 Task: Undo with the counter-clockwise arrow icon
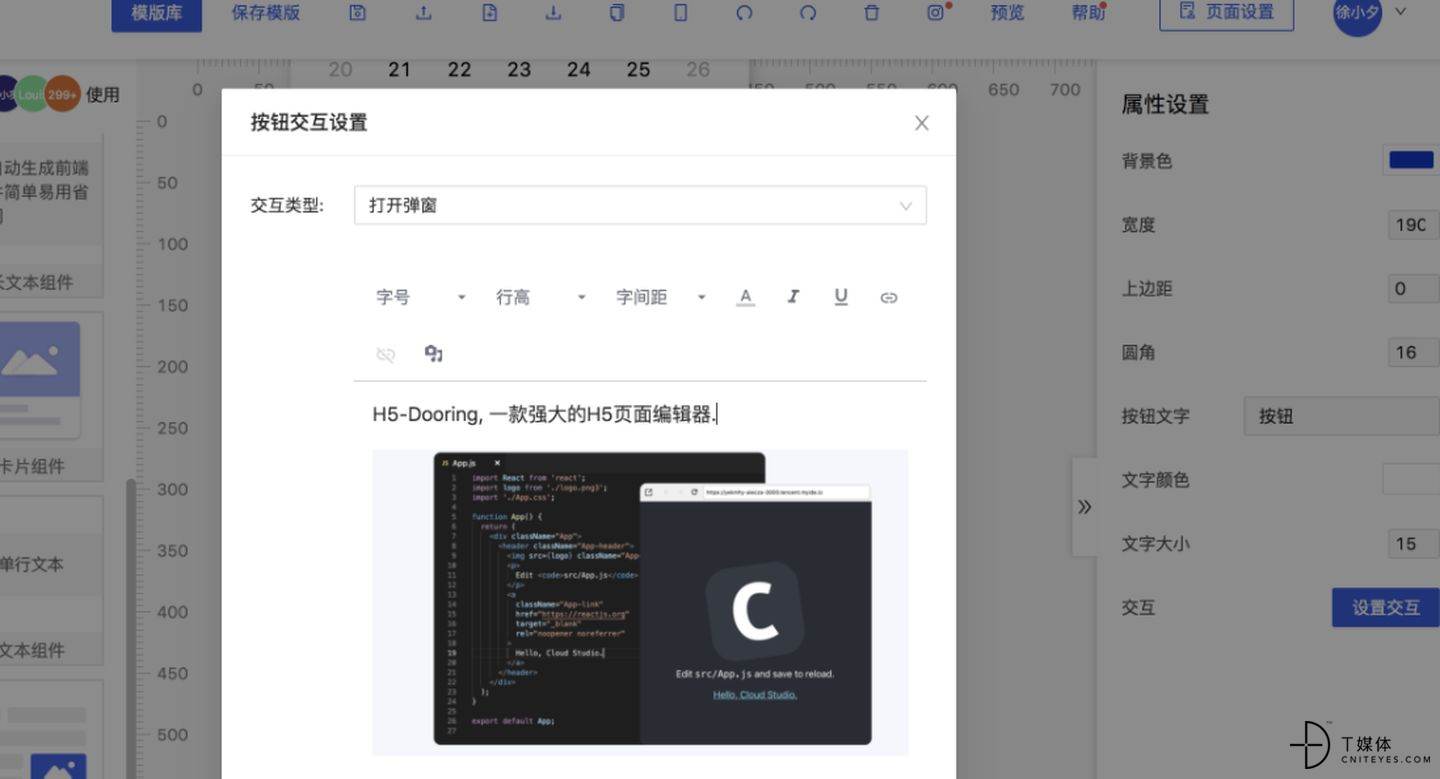click(x=744, y=13)
